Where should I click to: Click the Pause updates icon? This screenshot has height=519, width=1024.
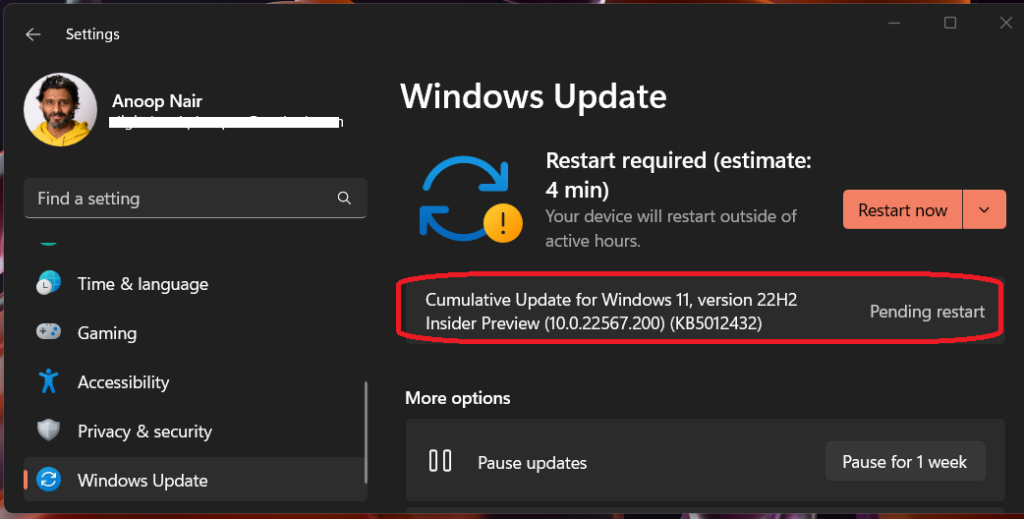click(440, 461)
